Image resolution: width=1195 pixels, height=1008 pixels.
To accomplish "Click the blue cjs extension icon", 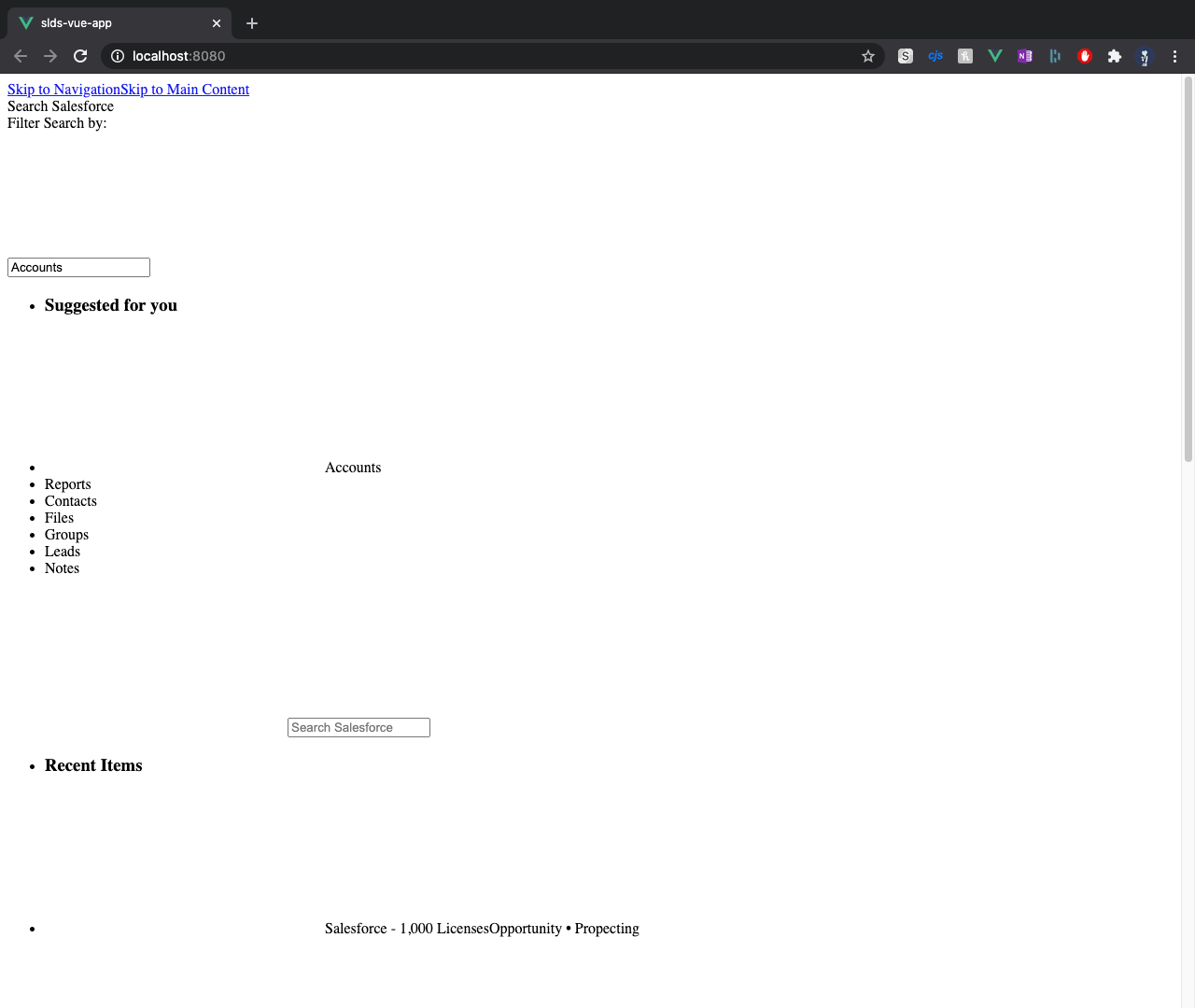I will pos(935,56).
